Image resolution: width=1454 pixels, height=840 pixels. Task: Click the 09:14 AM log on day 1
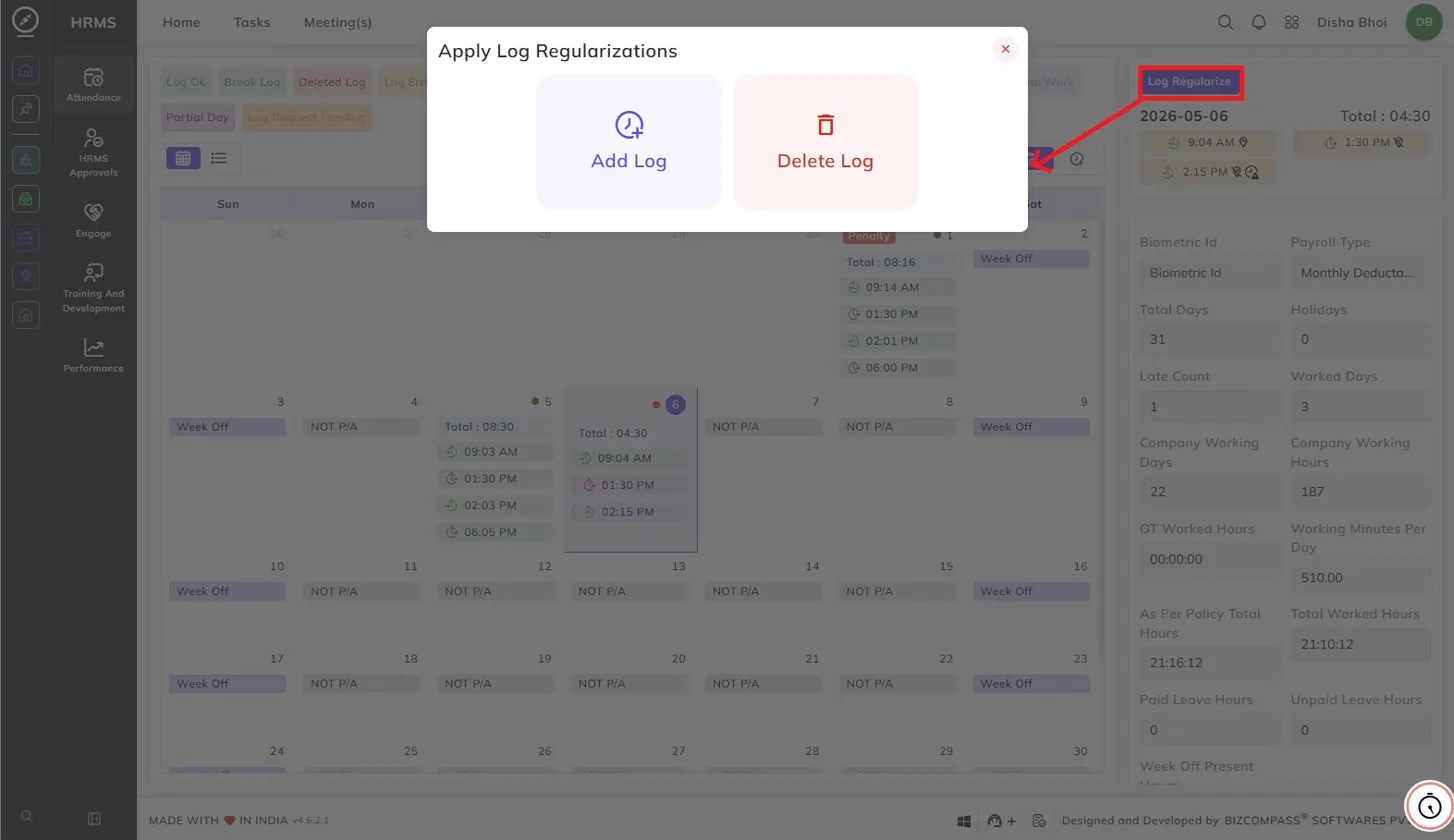click(x=898, y=287)
